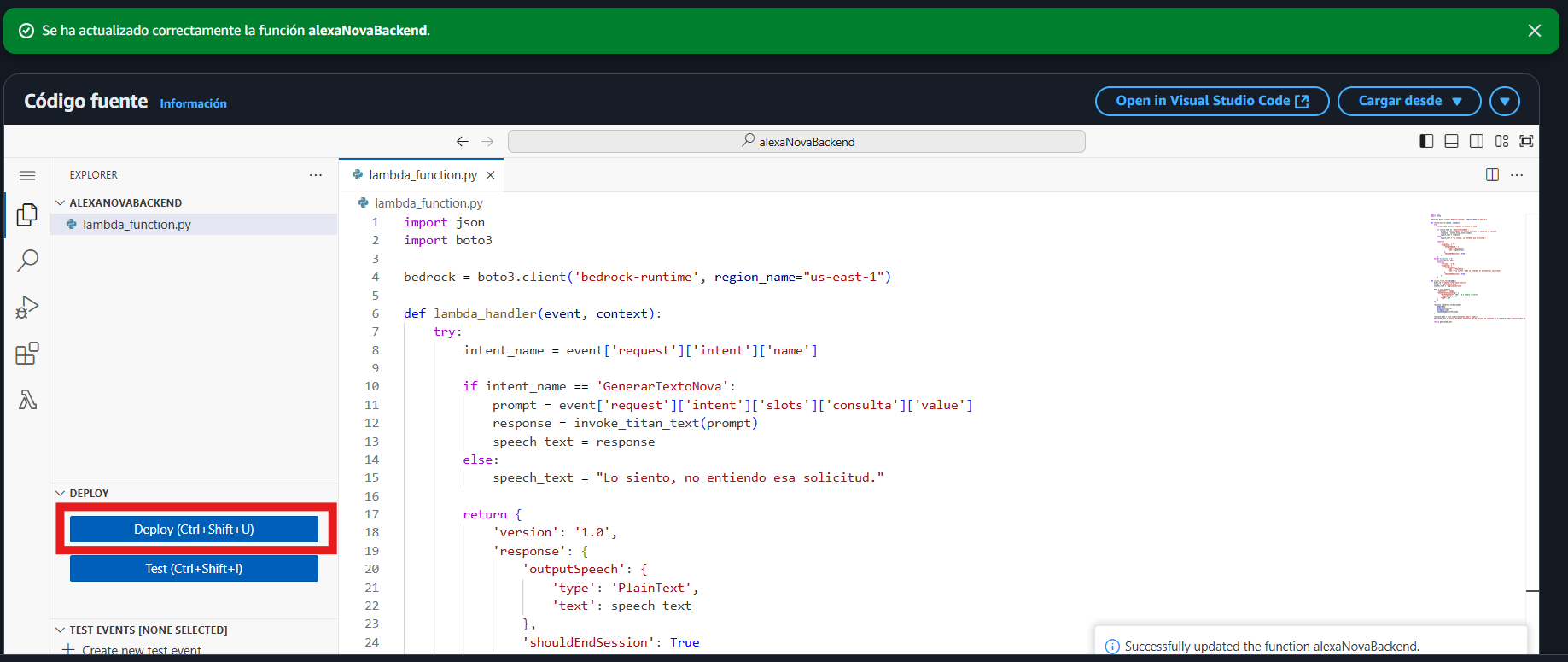The height and width of the screenshot is (662, 1568).
Task: Toggle the primary sidebar visibility
Action: [x=1426, y=142]
